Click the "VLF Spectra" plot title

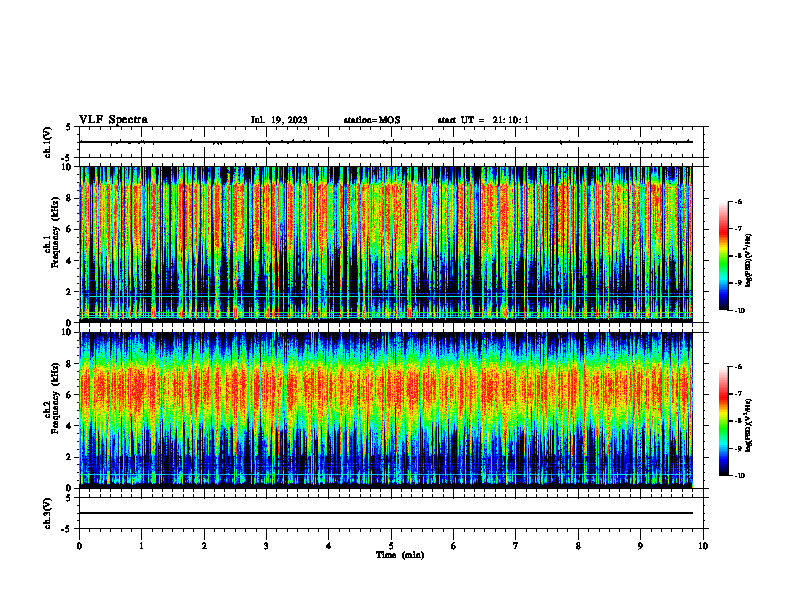coord(113,120)
